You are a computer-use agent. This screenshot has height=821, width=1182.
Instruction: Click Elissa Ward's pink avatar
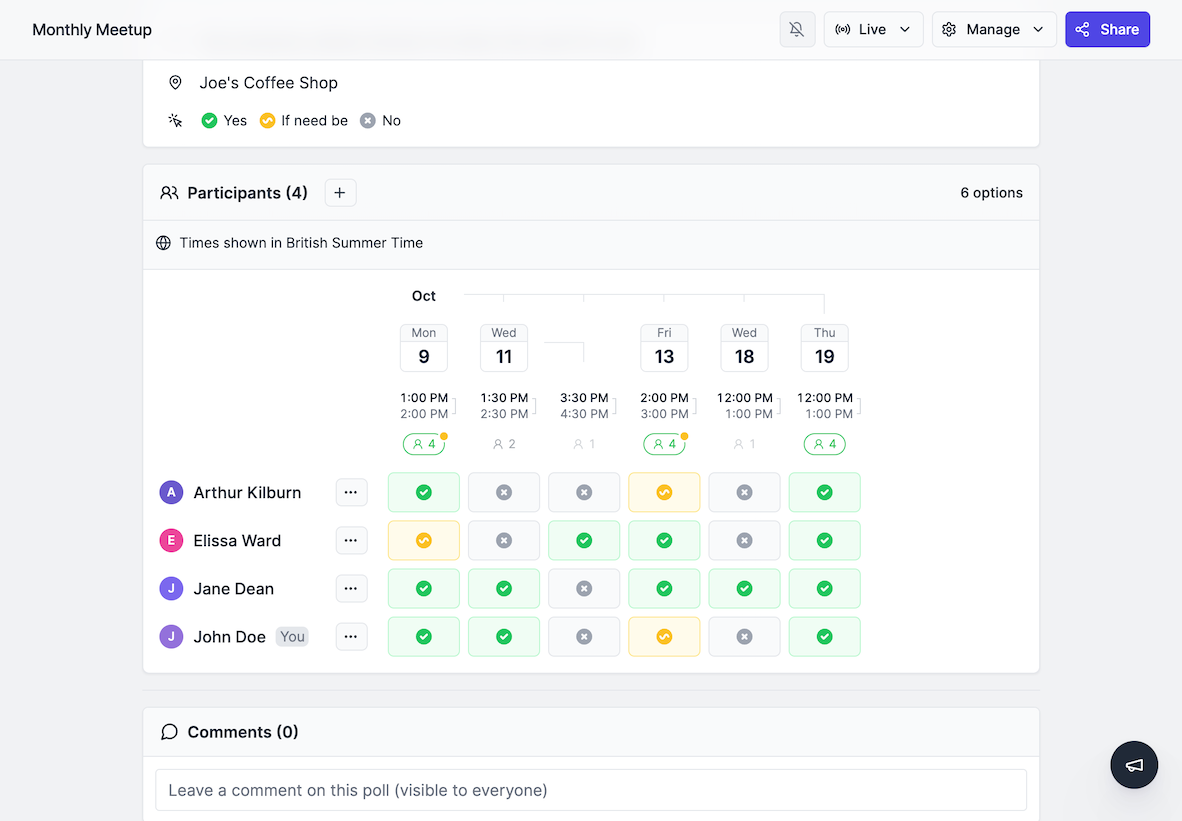[x=171, y=540]
